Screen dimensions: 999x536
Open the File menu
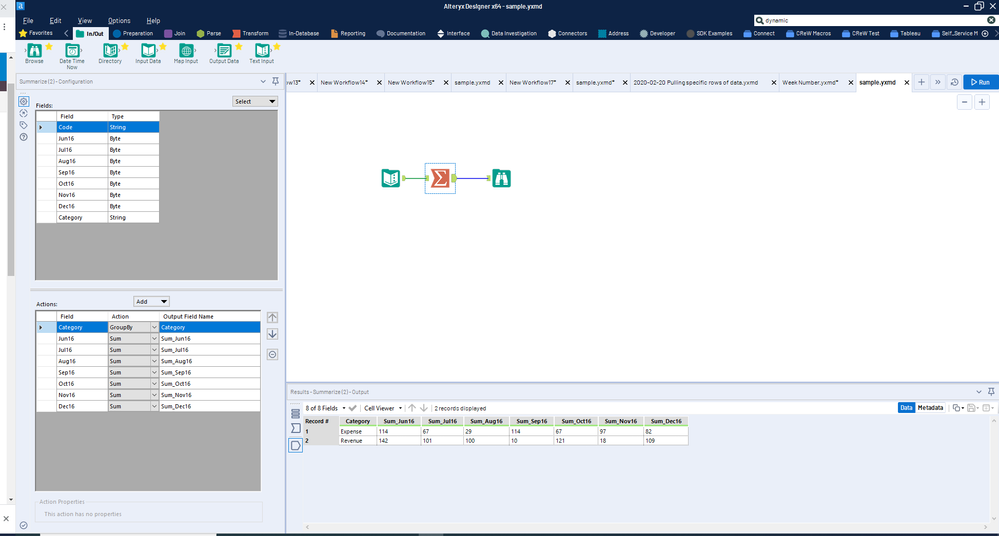pyautogui.click(x=28, y=20)
